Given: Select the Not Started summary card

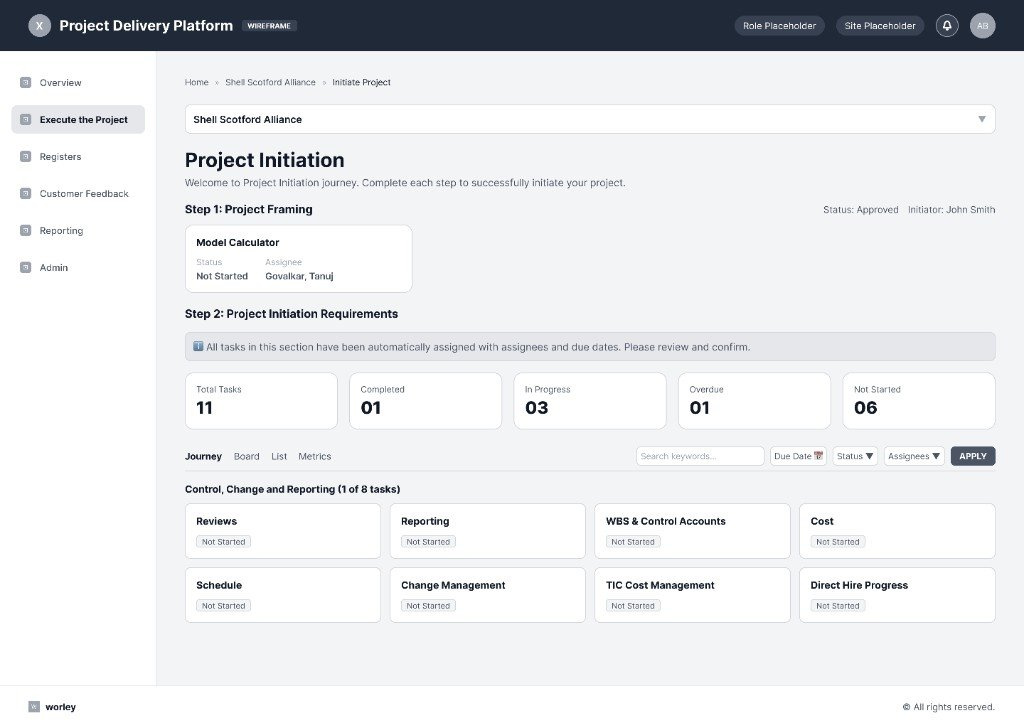Looking at the screenshot, I should point(919,401).
